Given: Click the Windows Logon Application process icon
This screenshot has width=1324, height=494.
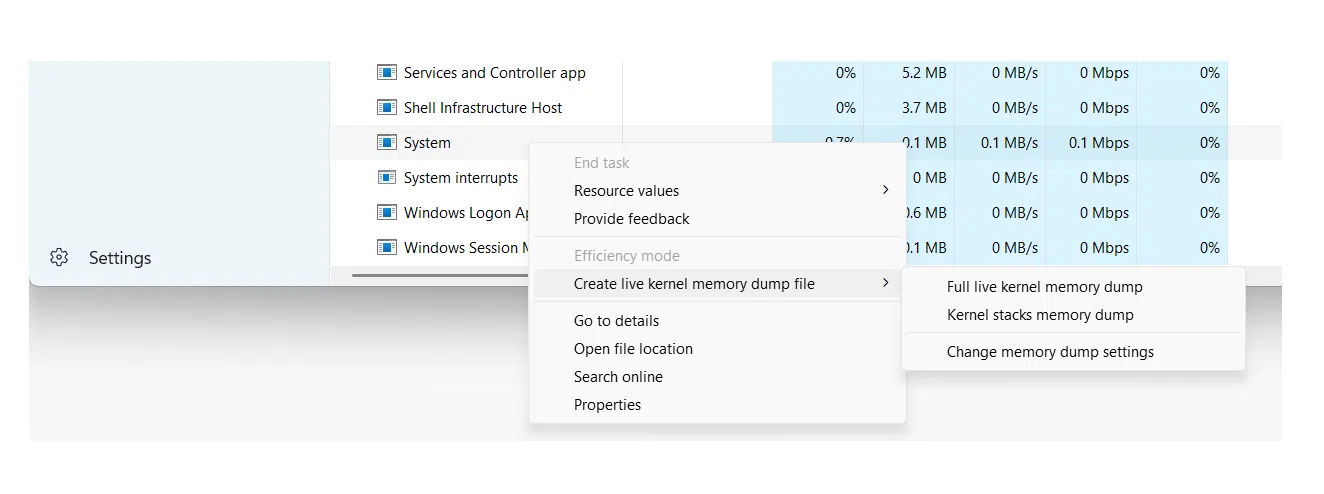Looking at the screenshot, I should point(387,213).
